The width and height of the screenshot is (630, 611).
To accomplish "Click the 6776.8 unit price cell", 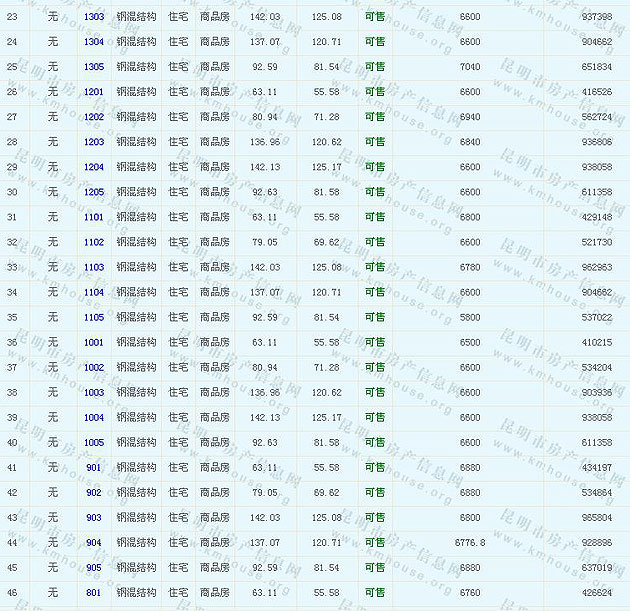I will [469, 542].
